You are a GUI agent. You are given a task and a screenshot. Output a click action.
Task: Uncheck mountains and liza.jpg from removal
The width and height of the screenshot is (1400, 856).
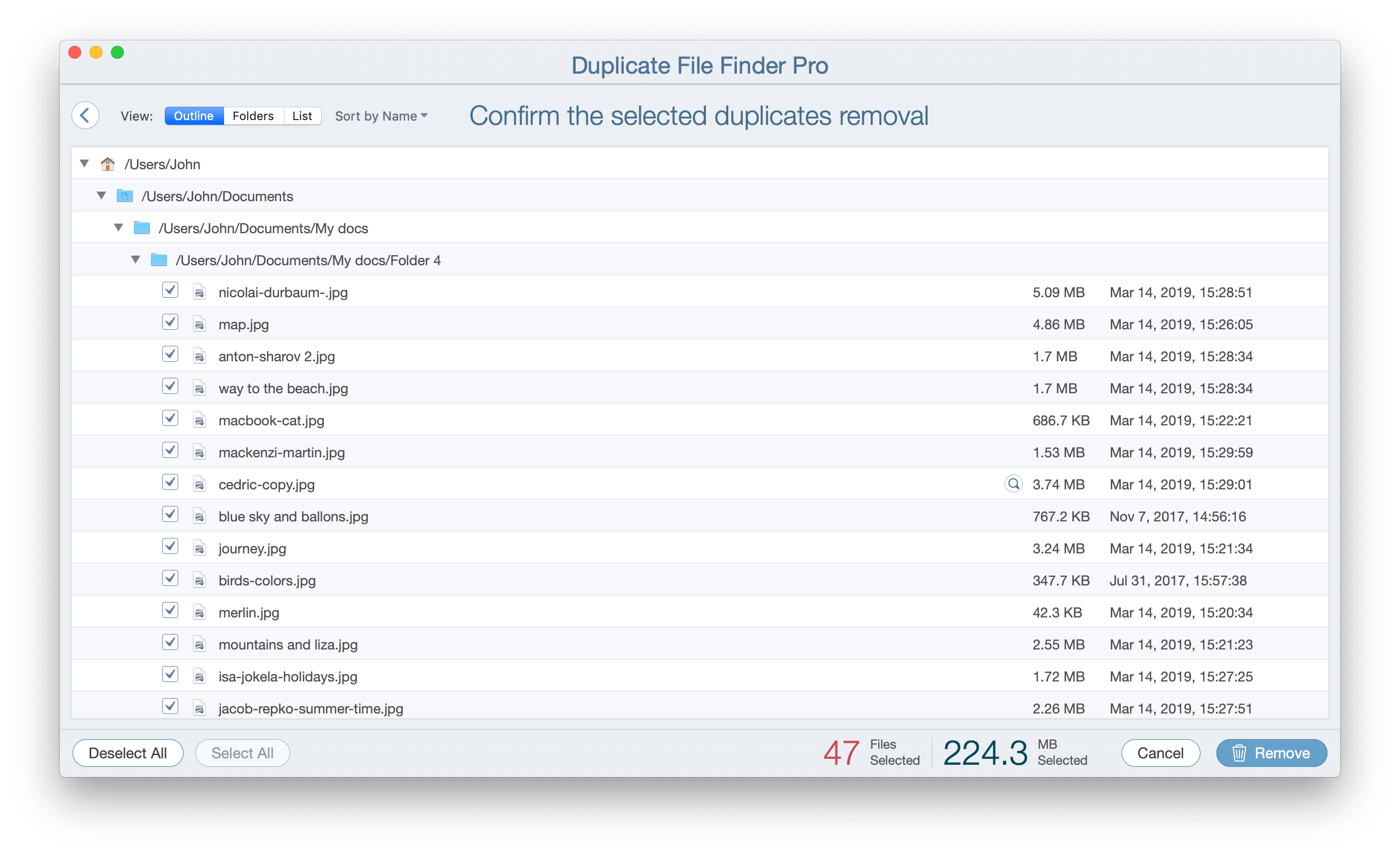[170, 643]
